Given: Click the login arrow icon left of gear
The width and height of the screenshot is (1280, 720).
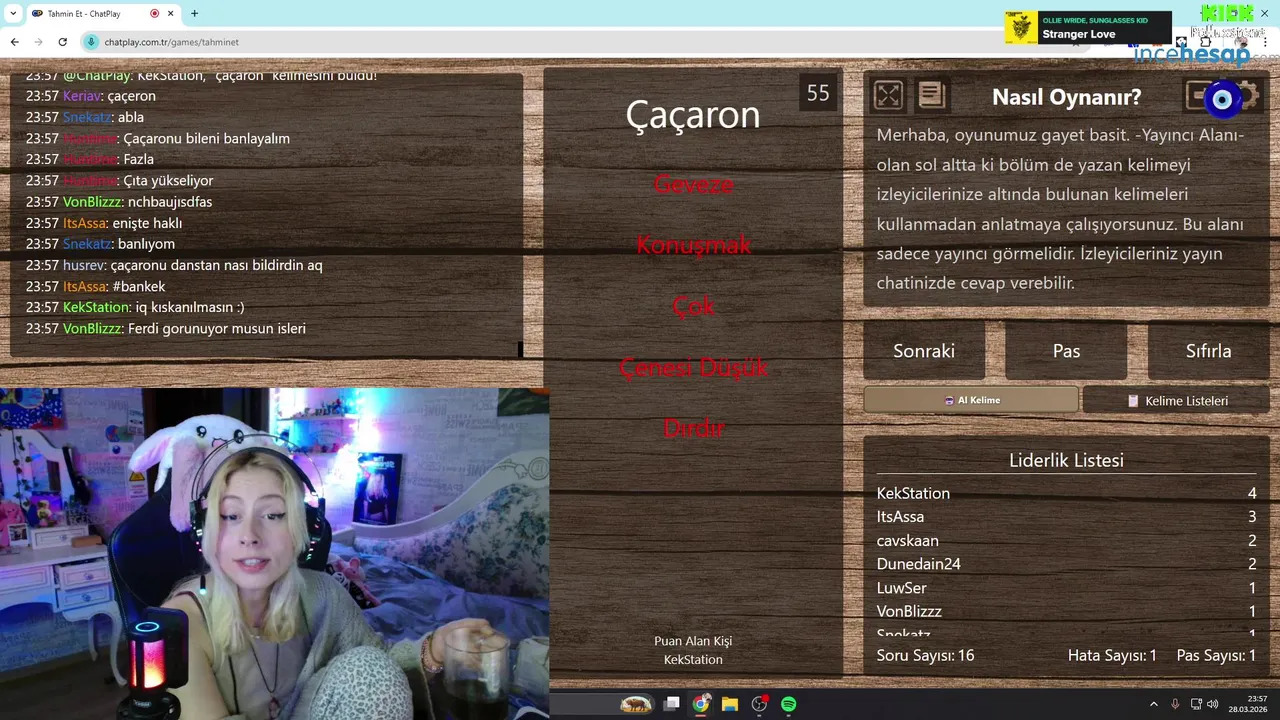Looking at the screenshot, I should pyautogui.click(x=1199, y=95).
